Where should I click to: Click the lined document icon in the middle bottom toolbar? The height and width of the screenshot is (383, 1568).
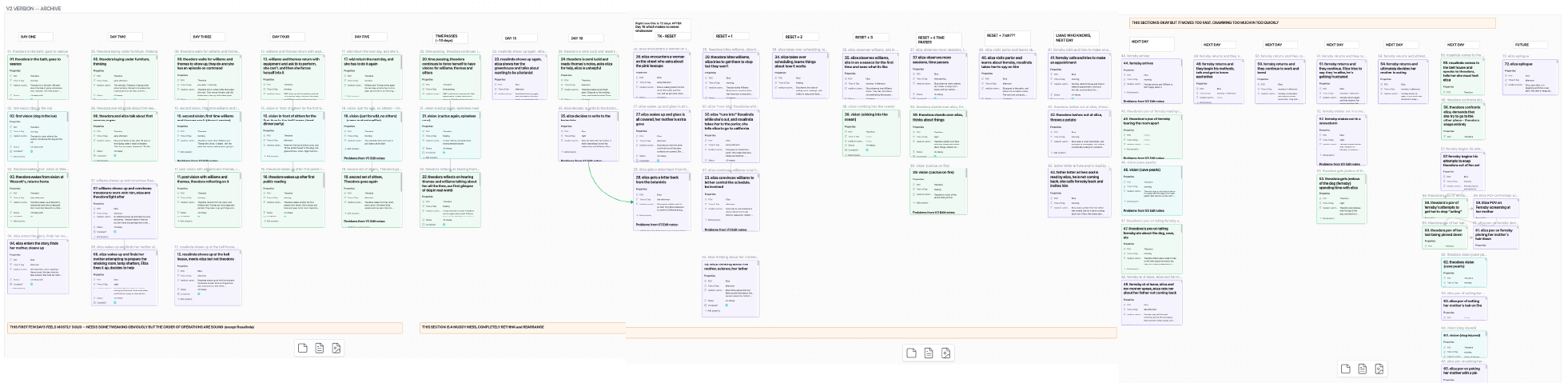(929, 353)
